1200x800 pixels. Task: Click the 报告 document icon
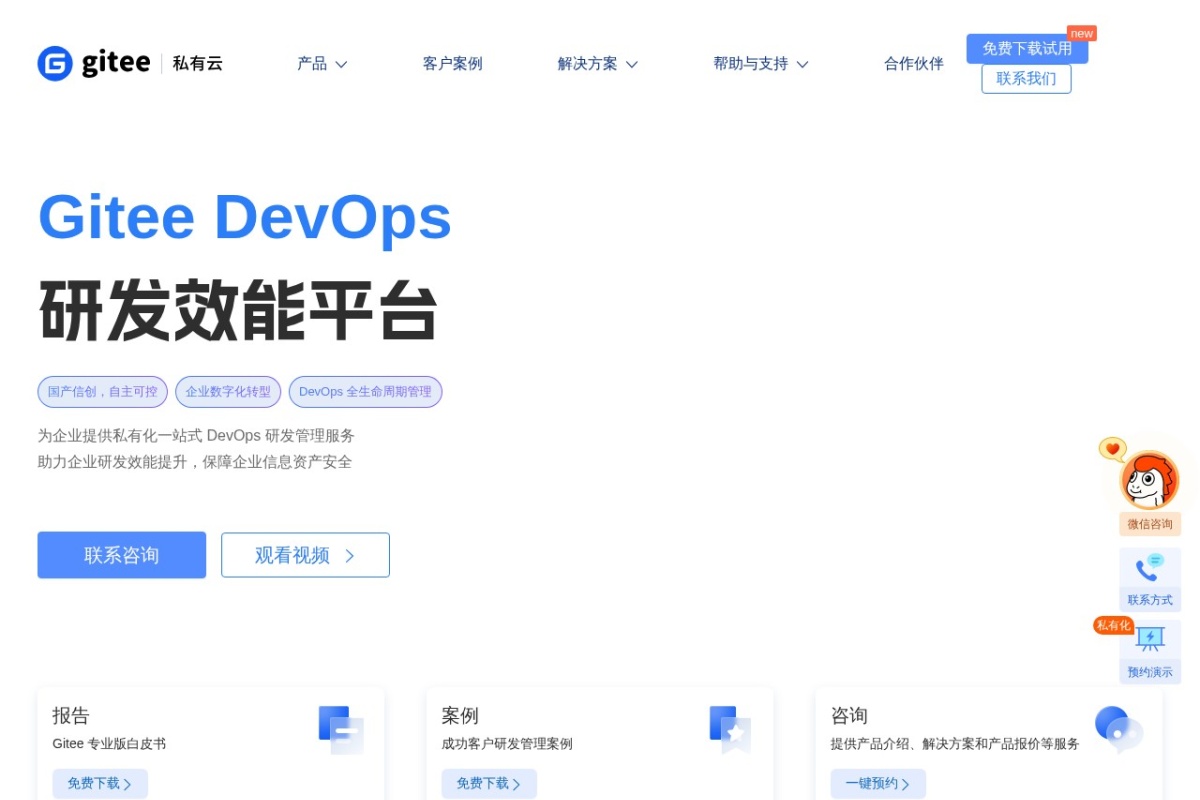point(340,729)
